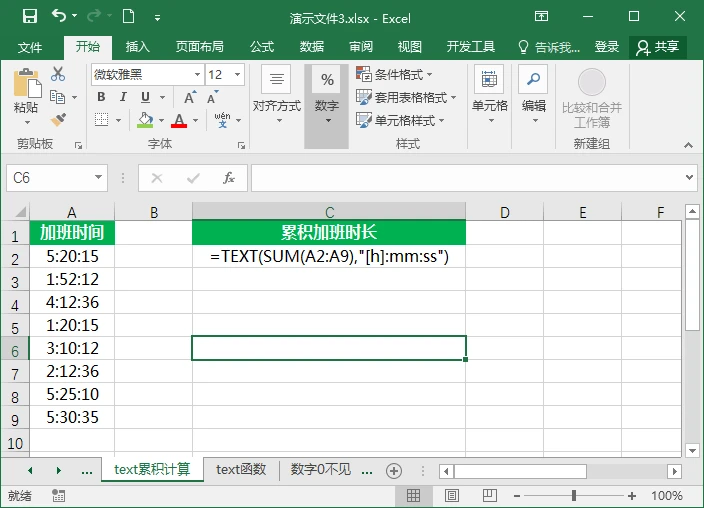
Task: Click the 告诉我 lightbulb search box
Action: 549,47
